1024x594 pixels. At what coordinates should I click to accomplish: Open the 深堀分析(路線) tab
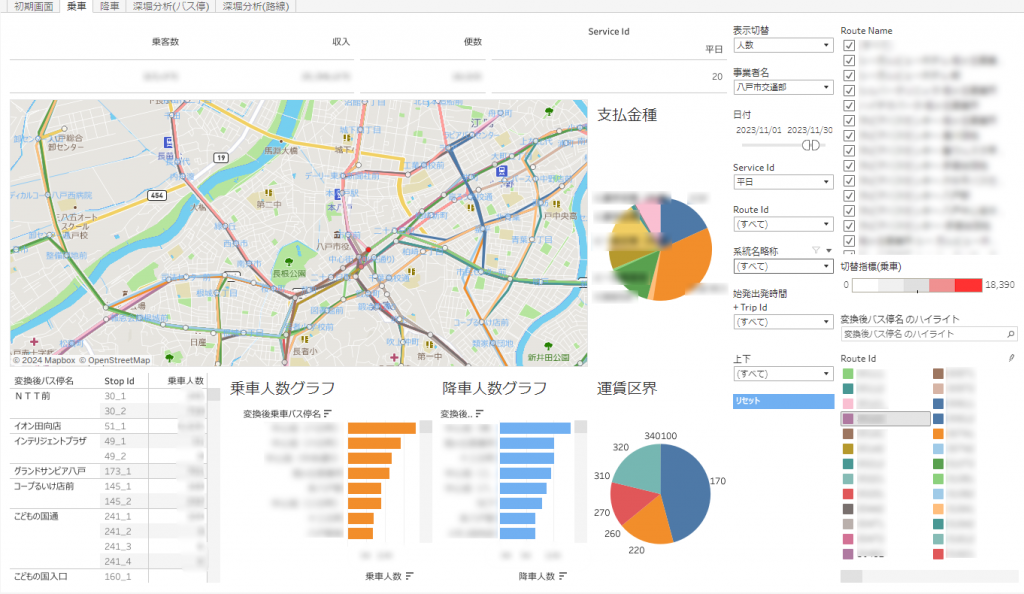[x=256, y=6]
